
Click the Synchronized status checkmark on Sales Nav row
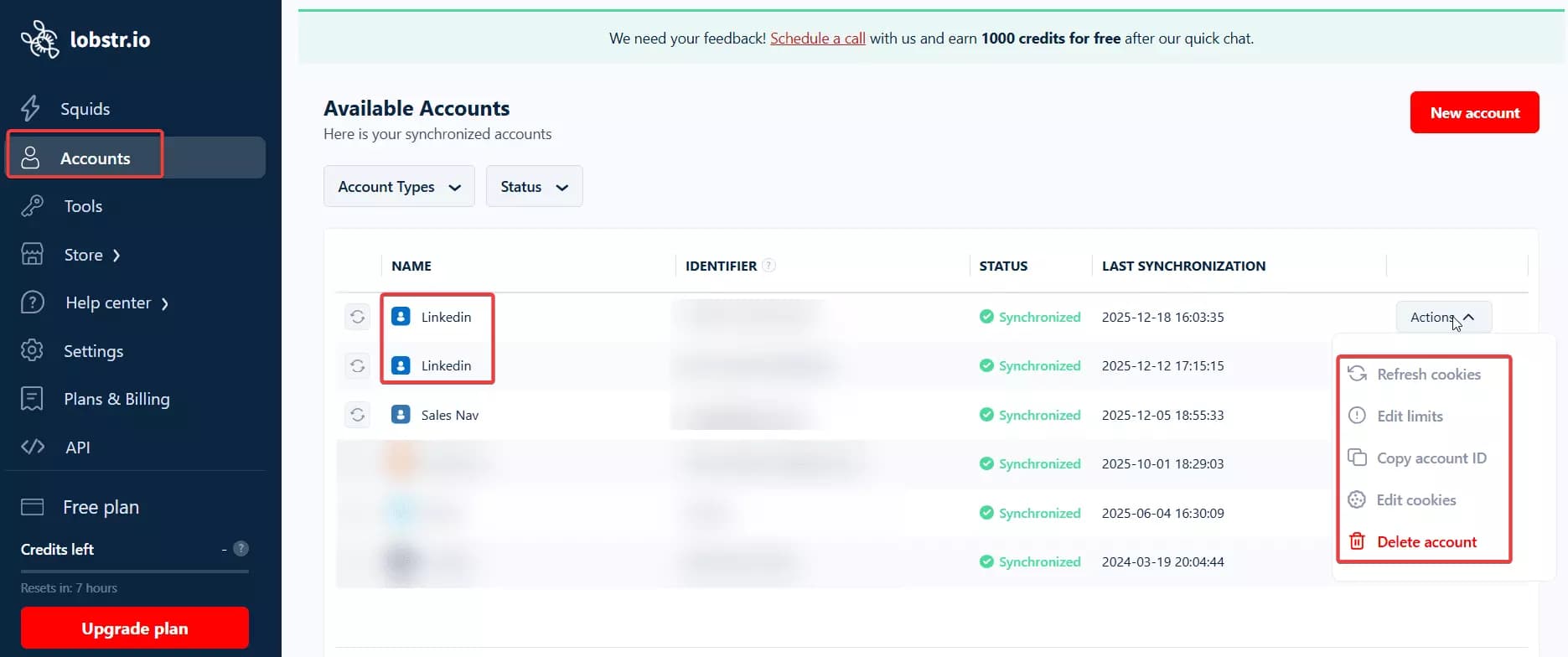pos(986,415)
